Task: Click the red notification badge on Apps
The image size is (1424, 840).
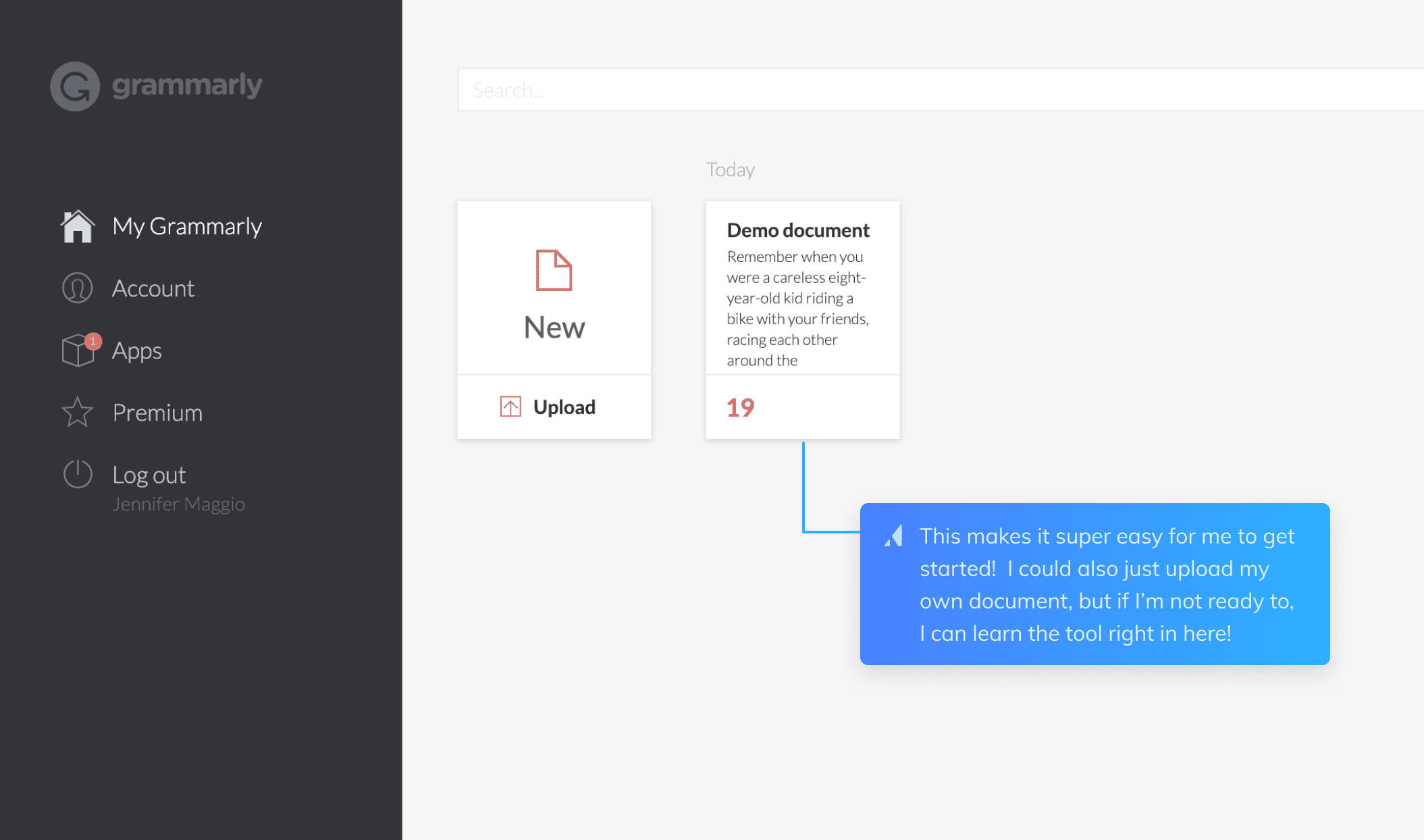Action: tap(93, 342)
